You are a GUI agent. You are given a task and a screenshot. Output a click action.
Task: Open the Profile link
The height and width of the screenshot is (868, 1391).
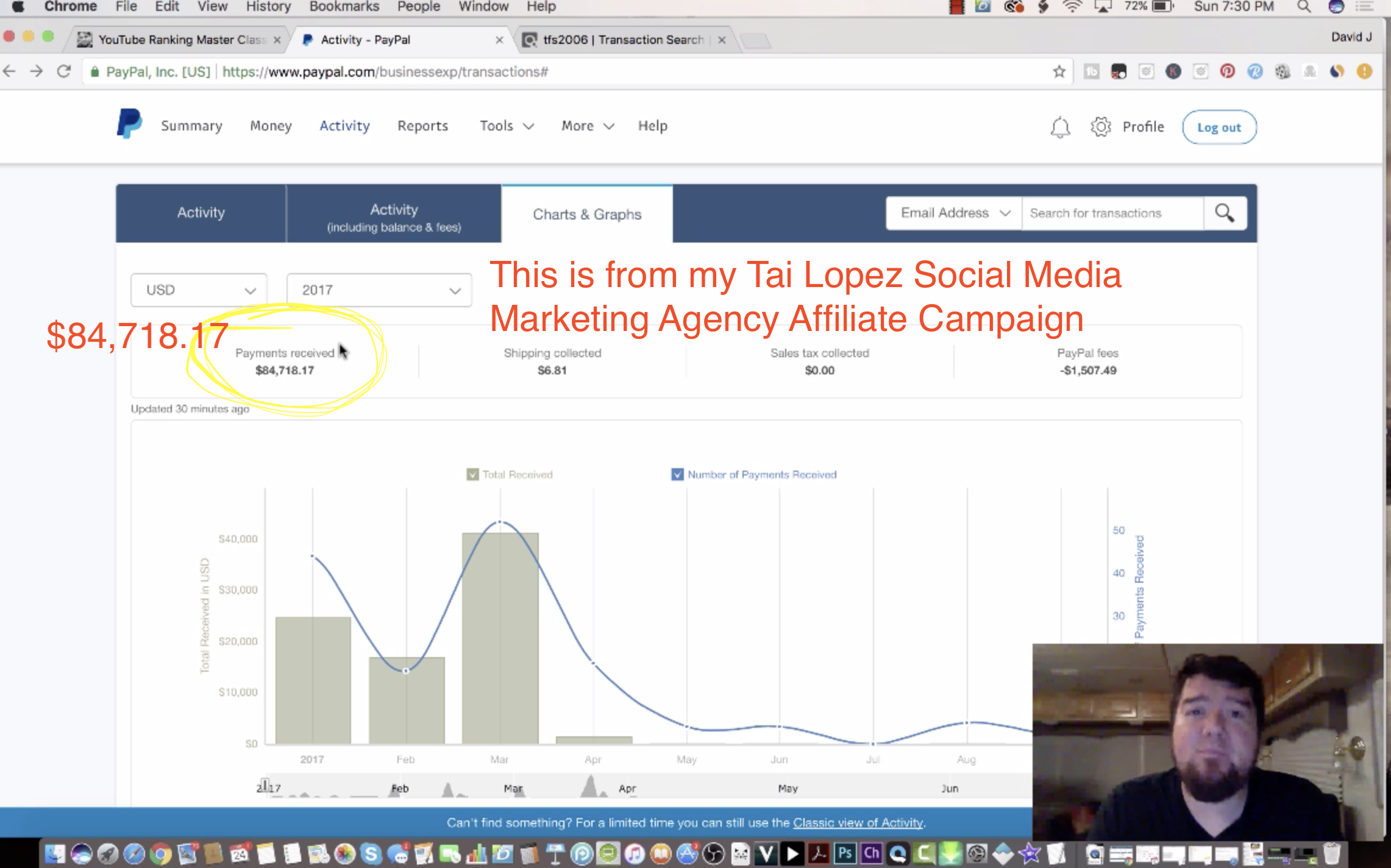(x=1143, y=127)
